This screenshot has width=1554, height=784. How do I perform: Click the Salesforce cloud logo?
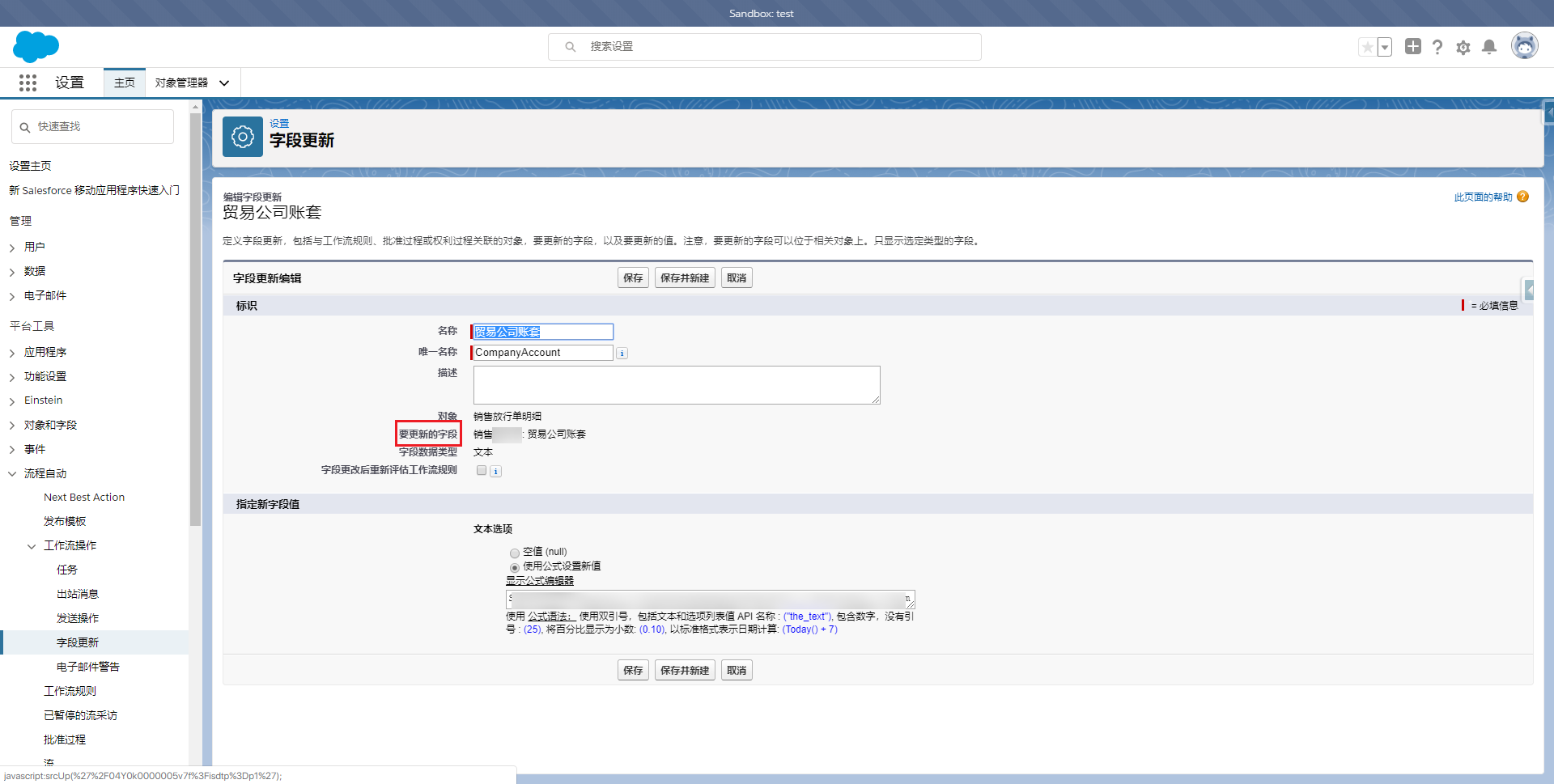(36, 47)
